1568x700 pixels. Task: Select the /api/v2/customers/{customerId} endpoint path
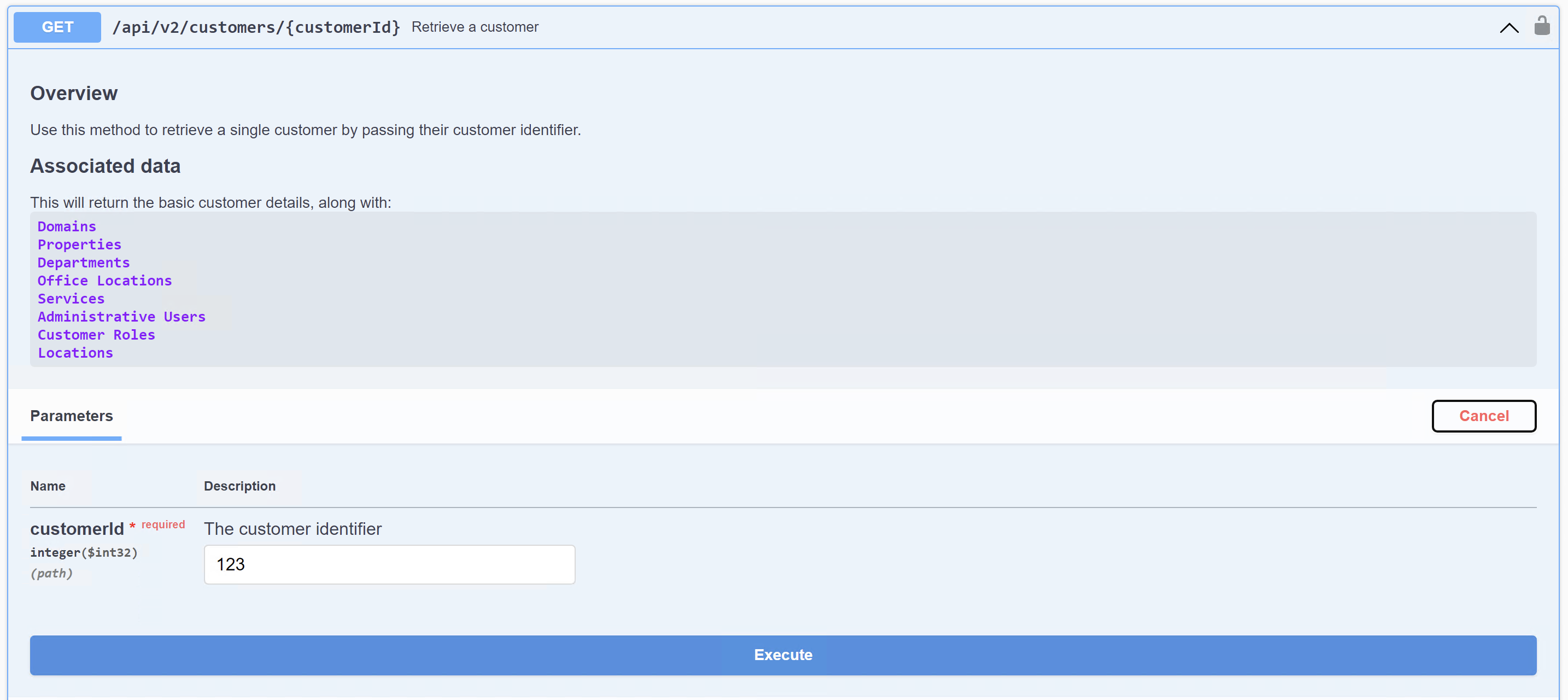[x=256, y=27]
